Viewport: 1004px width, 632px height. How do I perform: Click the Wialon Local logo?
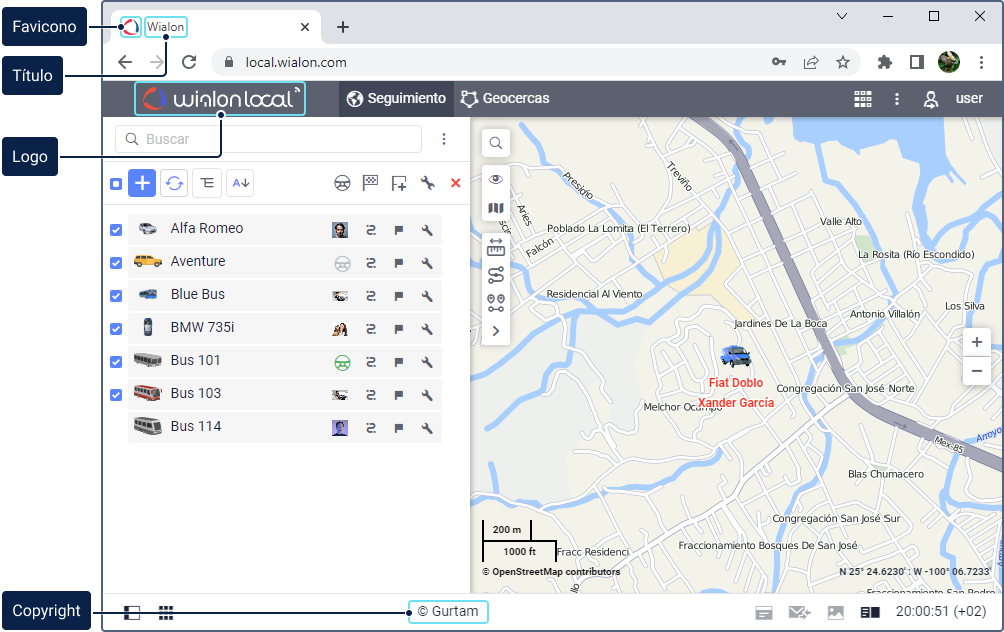[220, 99]
